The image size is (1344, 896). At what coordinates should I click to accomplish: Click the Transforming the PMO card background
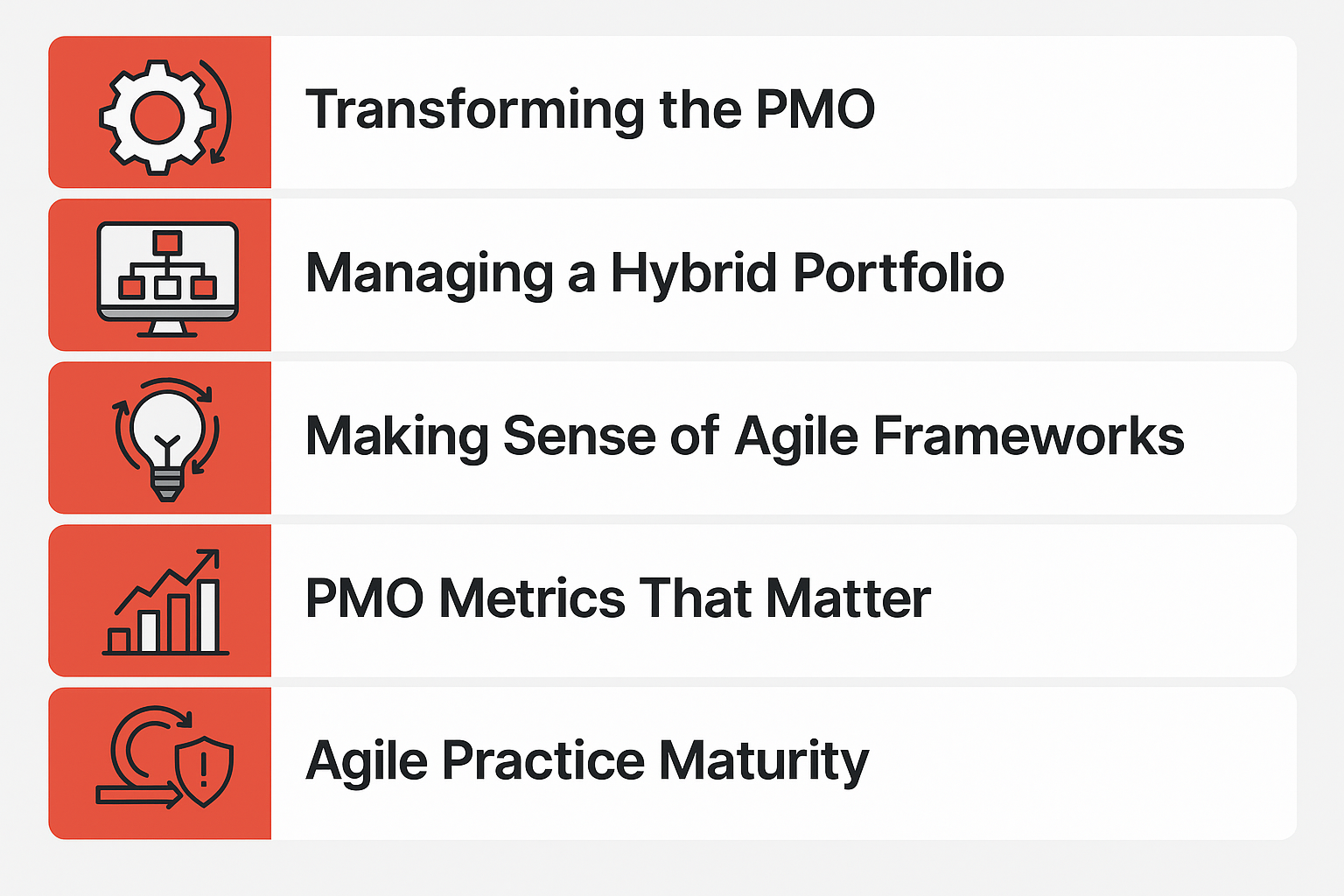point(1085,112)
